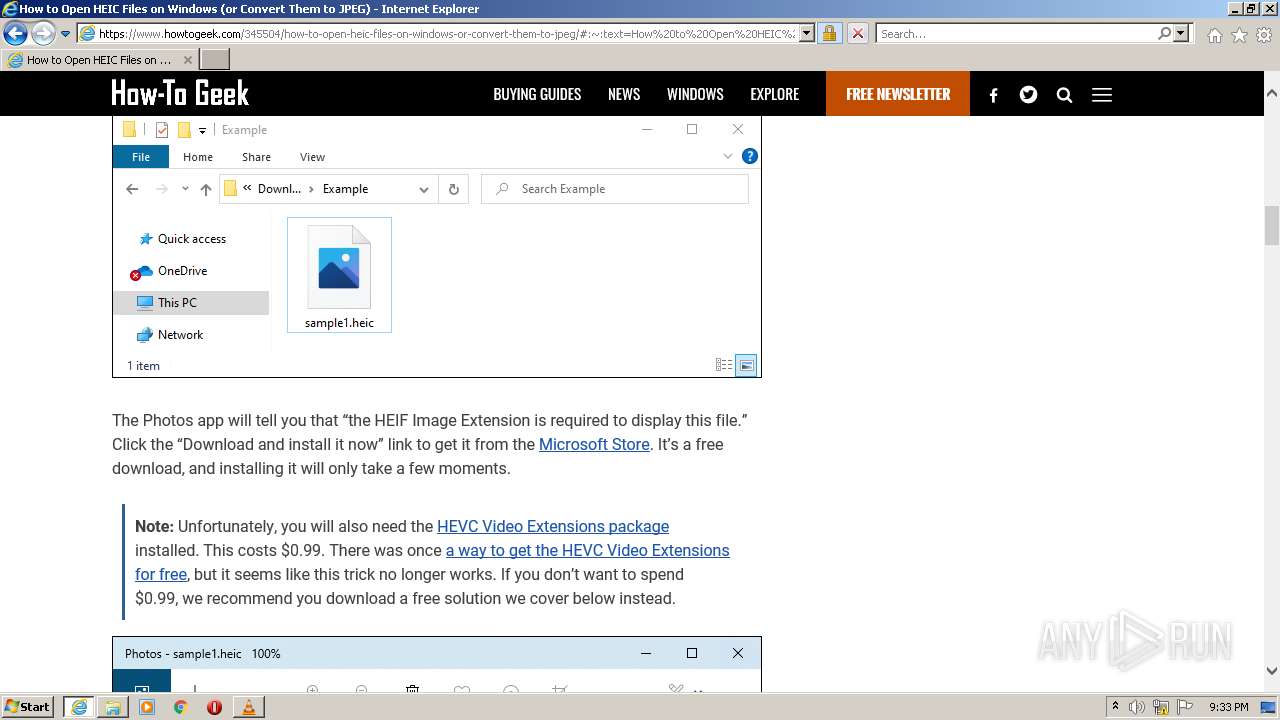The width and height of the screenshot is (1280, 720).
Task: Click the IE Search box
Action: point(1016,34)
